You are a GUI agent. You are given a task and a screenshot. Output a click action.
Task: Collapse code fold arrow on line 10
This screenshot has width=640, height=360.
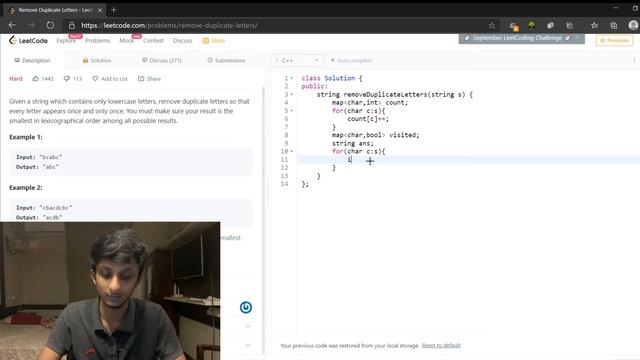pyautogui.click(x=292, y=151)
